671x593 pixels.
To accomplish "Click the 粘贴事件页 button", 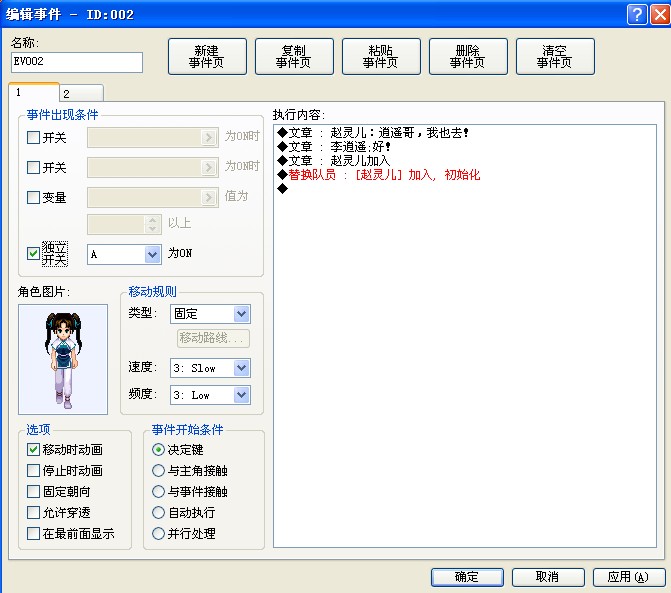I will [x=381, y=56].
